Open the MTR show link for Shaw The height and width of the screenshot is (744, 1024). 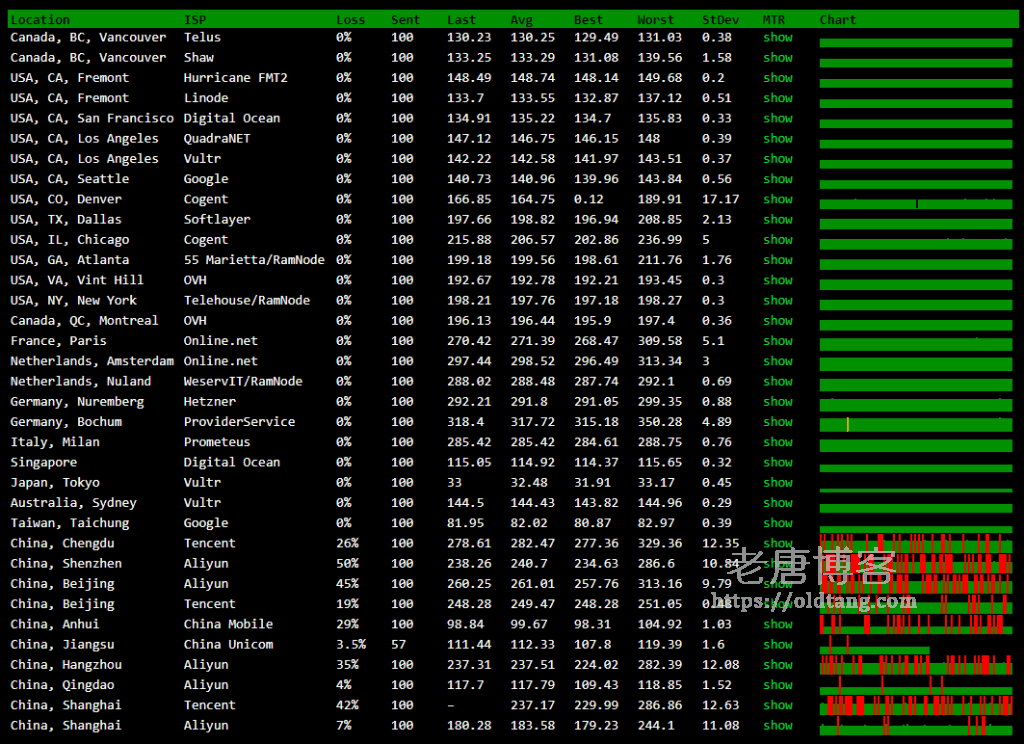(778, 57)
